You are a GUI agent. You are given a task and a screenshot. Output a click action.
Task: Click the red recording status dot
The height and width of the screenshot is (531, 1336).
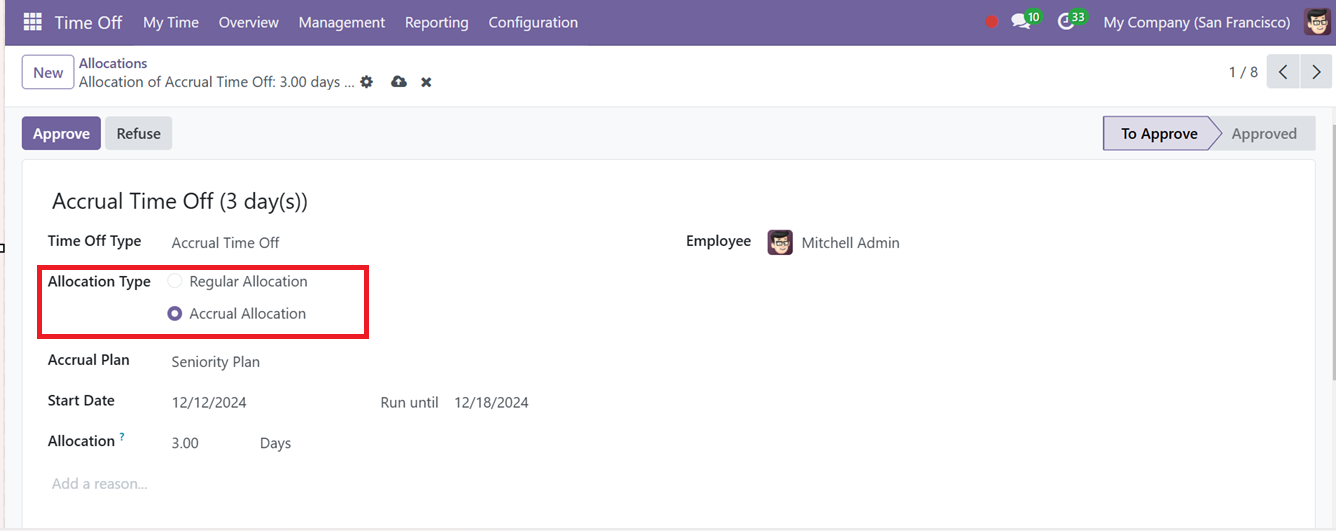click(992, 21)
